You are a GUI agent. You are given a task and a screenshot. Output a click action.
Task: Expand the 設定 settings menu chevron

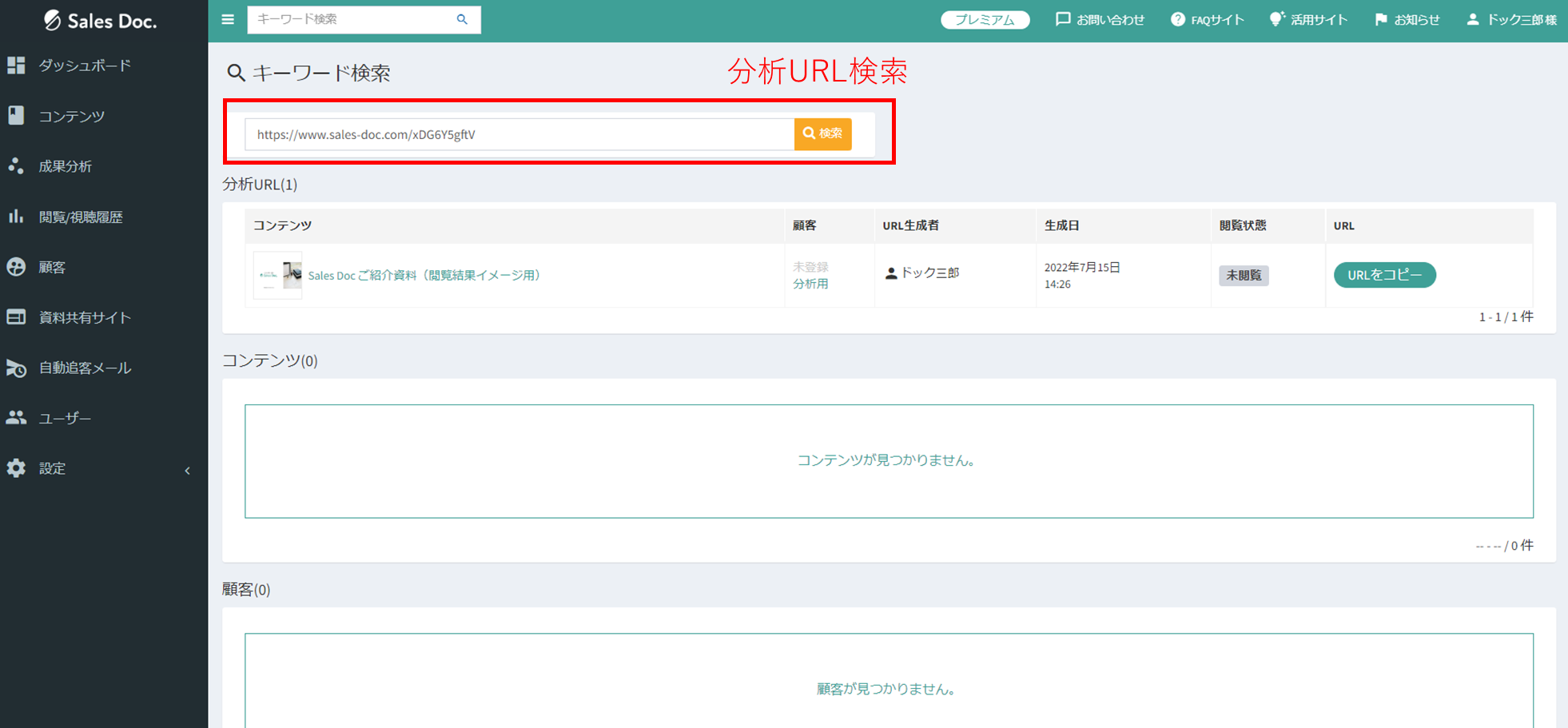point(187,470)
